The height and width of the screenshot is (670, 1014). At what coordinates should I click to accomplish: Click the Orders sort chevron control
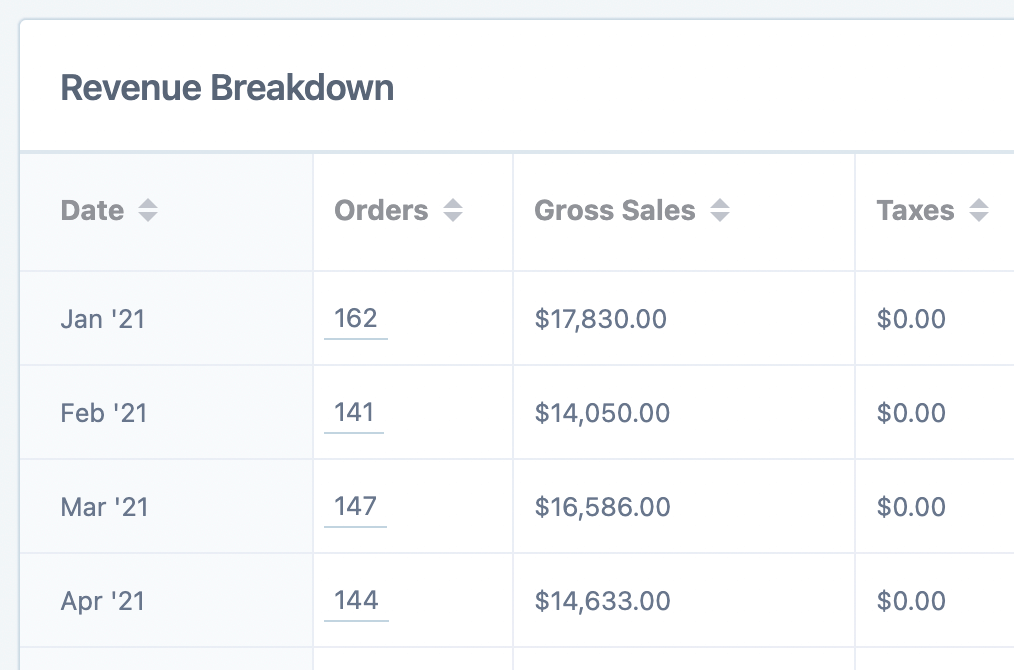(x=453, y=210)
